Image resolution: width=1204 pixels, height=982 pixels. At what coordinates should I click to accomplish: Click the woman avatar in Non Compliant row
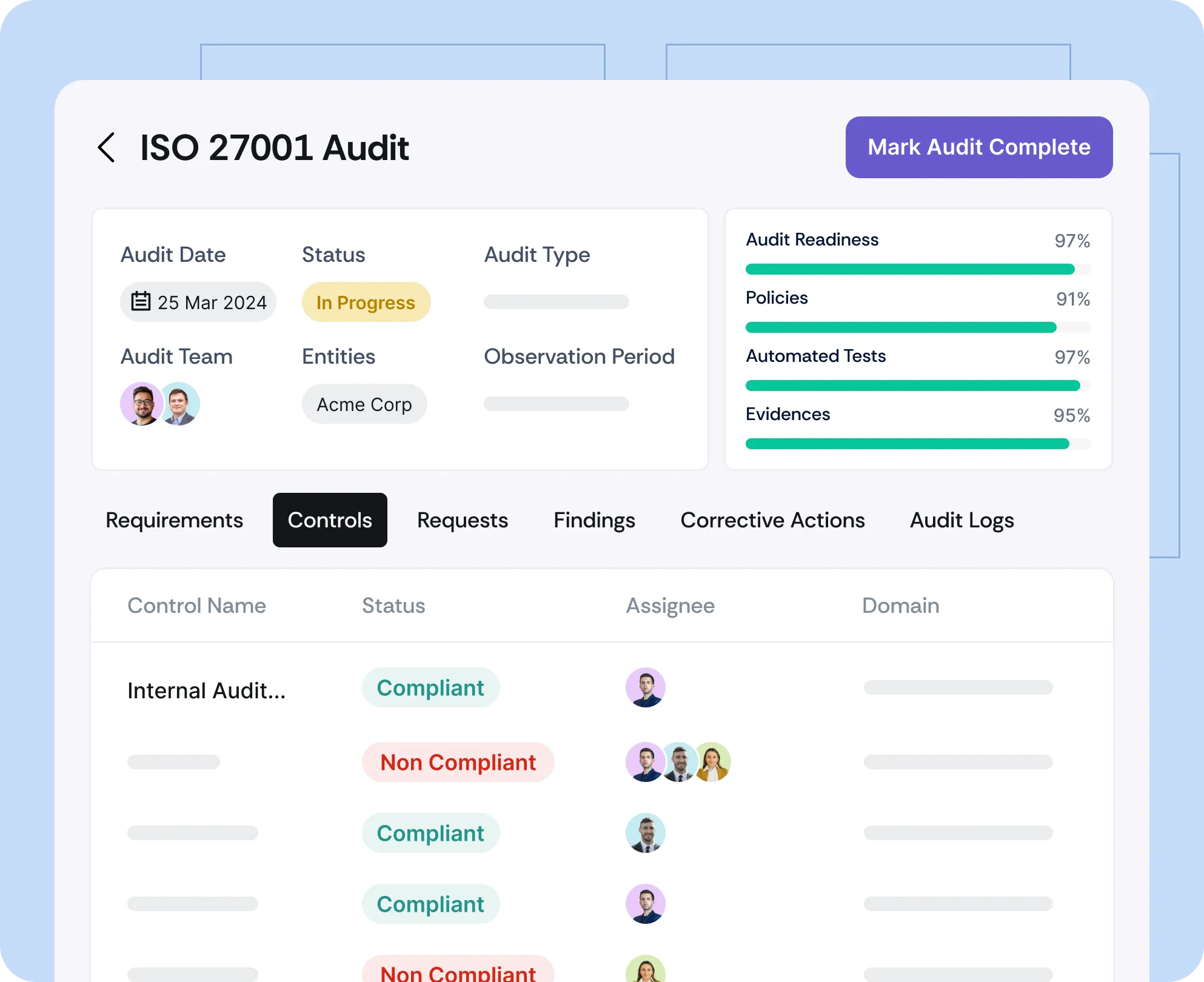tap(713, 762)
